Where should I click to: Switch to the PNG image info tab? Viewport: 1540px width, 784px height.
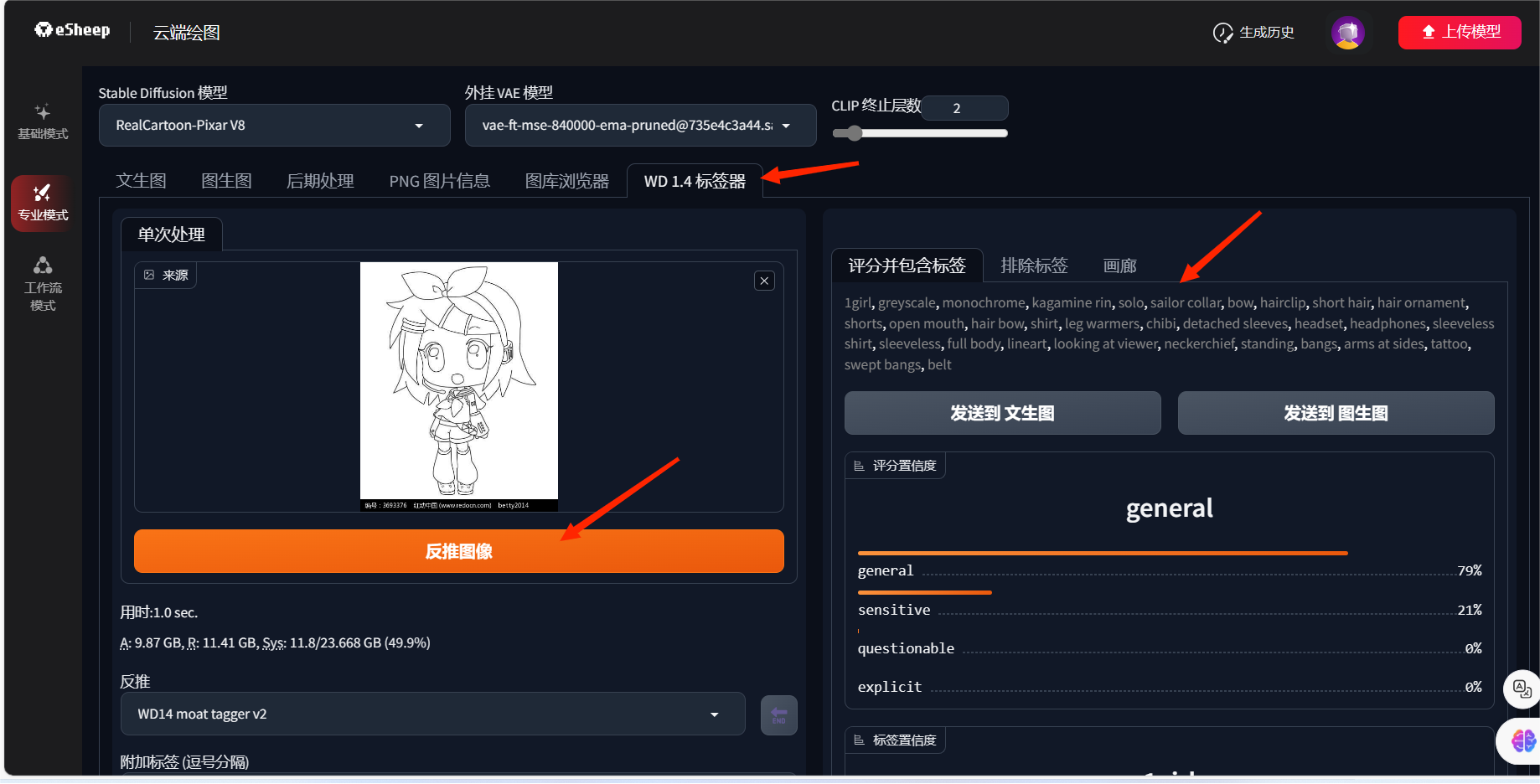[439, 181]
